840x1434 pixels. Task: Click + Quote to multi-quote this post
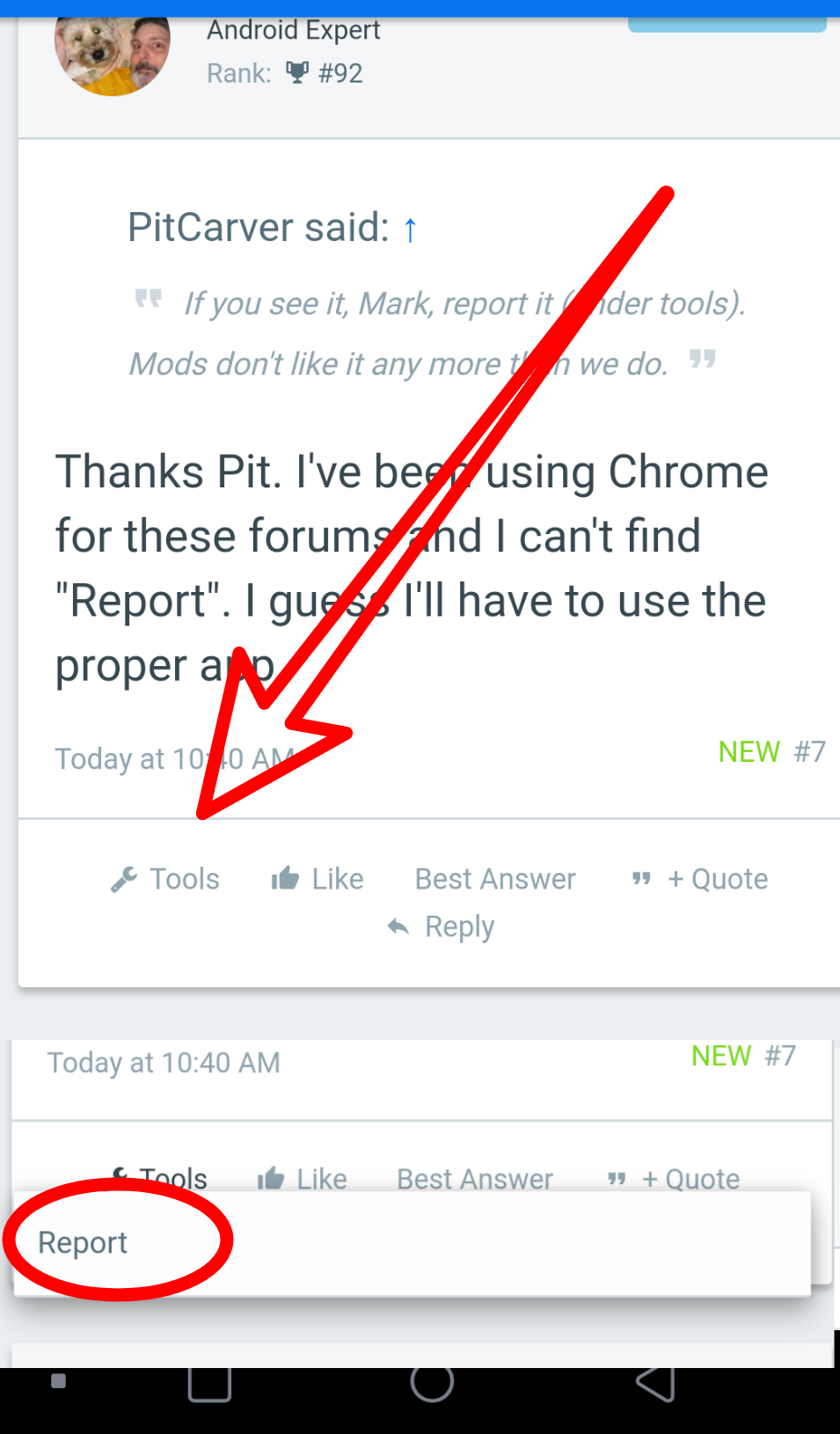click(x=718, y=879)
